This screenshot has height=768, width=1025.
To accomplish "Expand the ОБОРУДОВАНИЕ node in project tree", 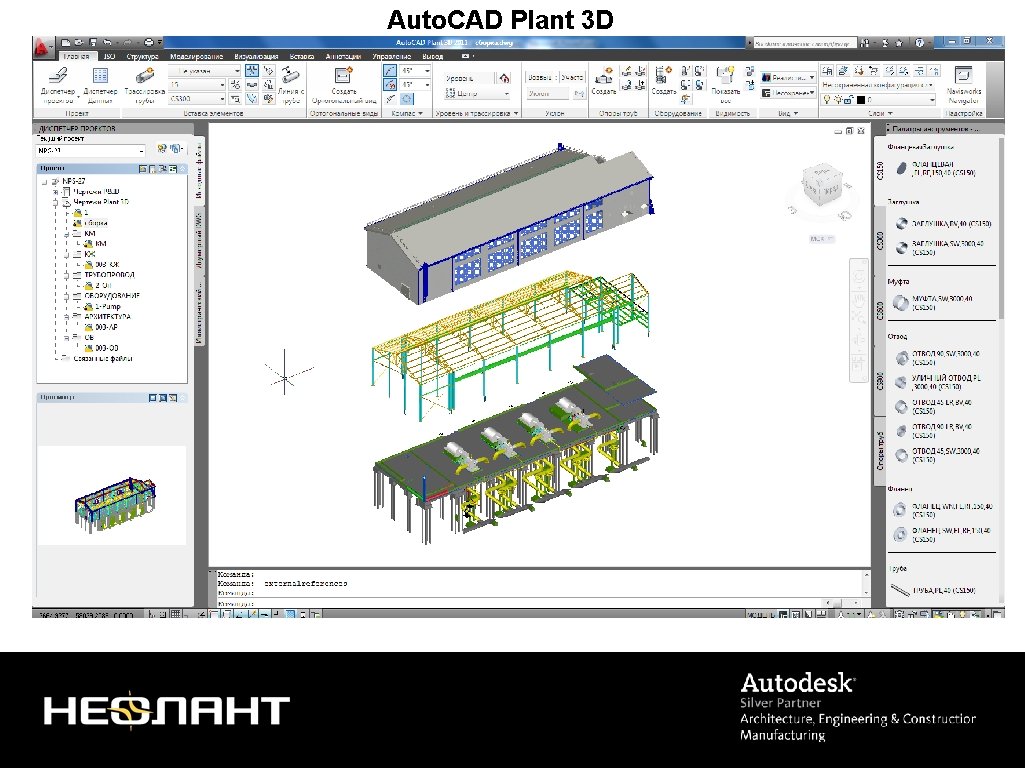I will [x=65, y=295].
